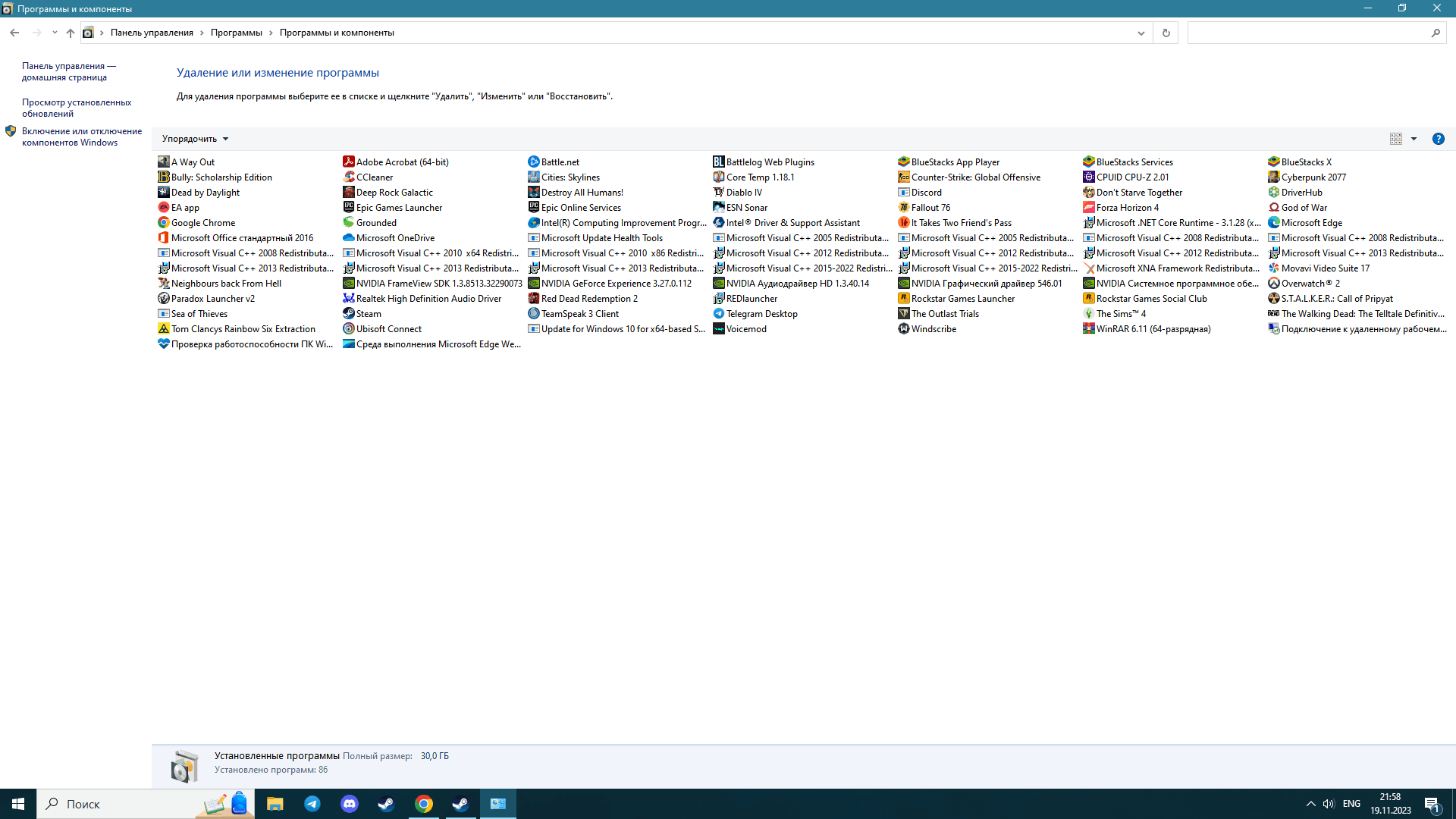Open Discord from the taskbar

point(350,804)
